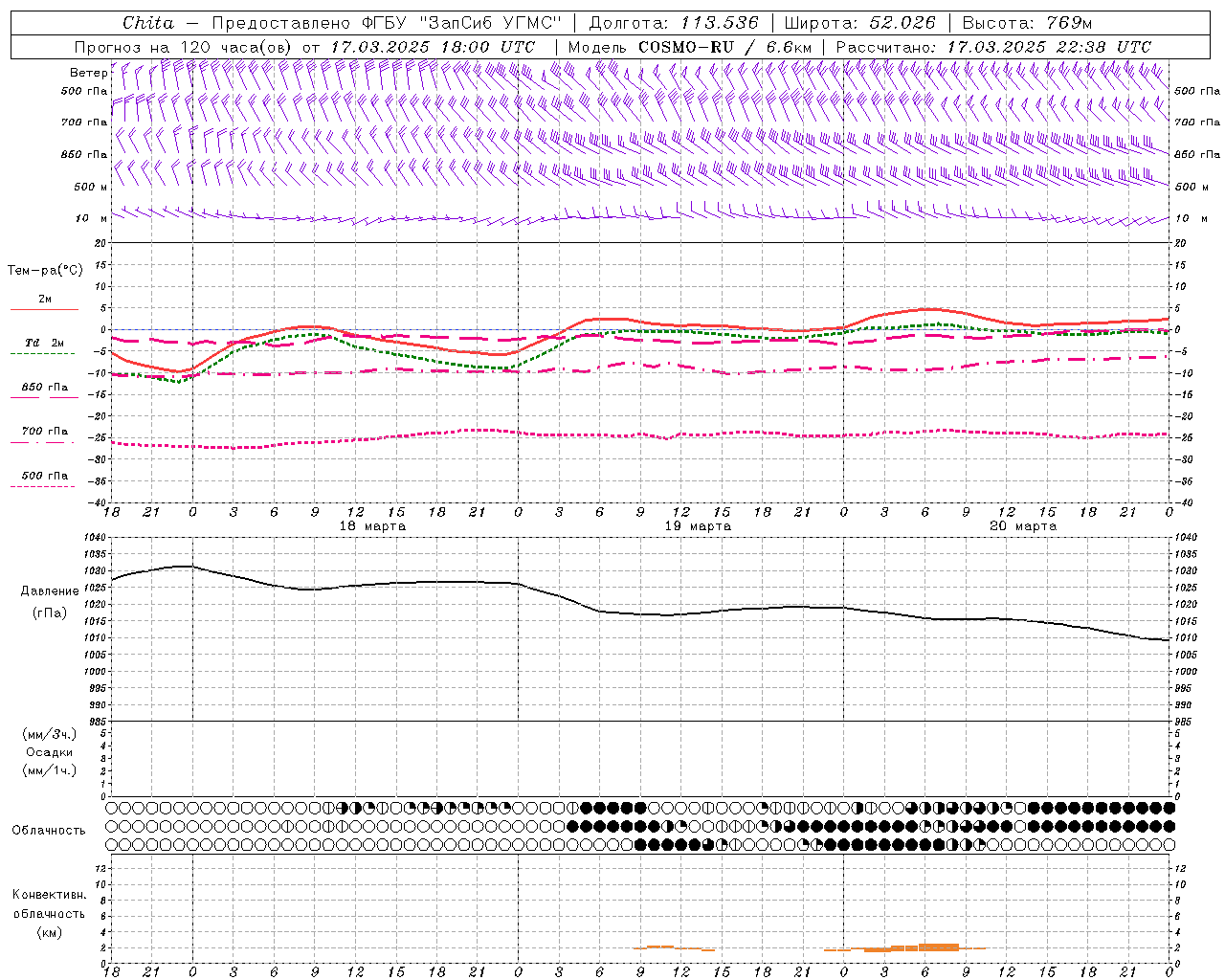
Task: Select the "Давление" pressure panel label
Action: click(50, 591)
